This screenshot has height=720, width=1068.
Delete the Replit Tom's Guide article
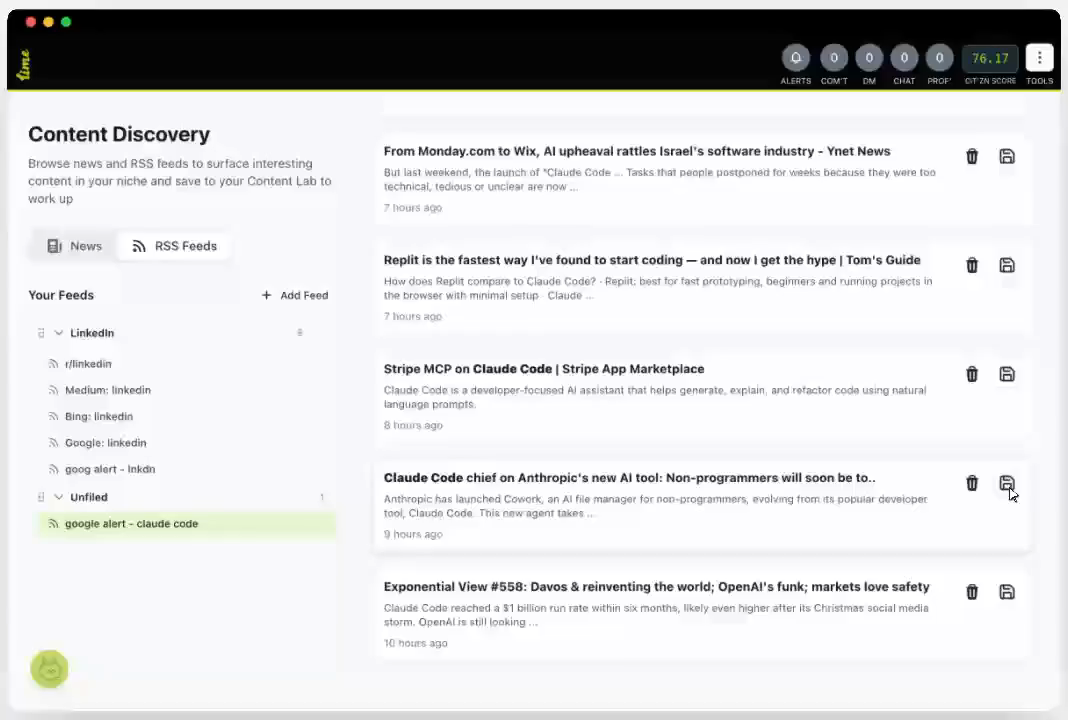coord(972,266)
